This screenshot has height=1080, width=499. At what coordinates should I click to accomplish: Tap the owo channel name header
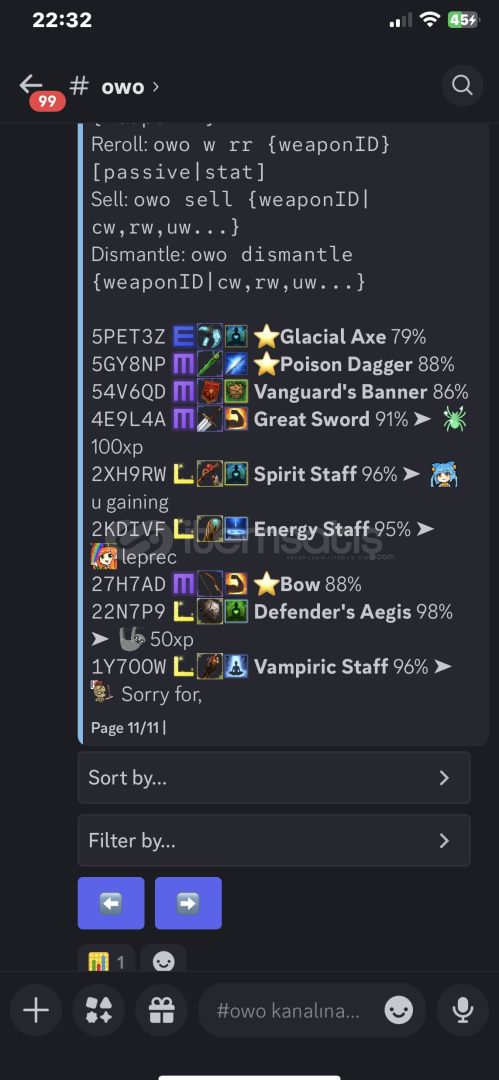tap(123, 87)
